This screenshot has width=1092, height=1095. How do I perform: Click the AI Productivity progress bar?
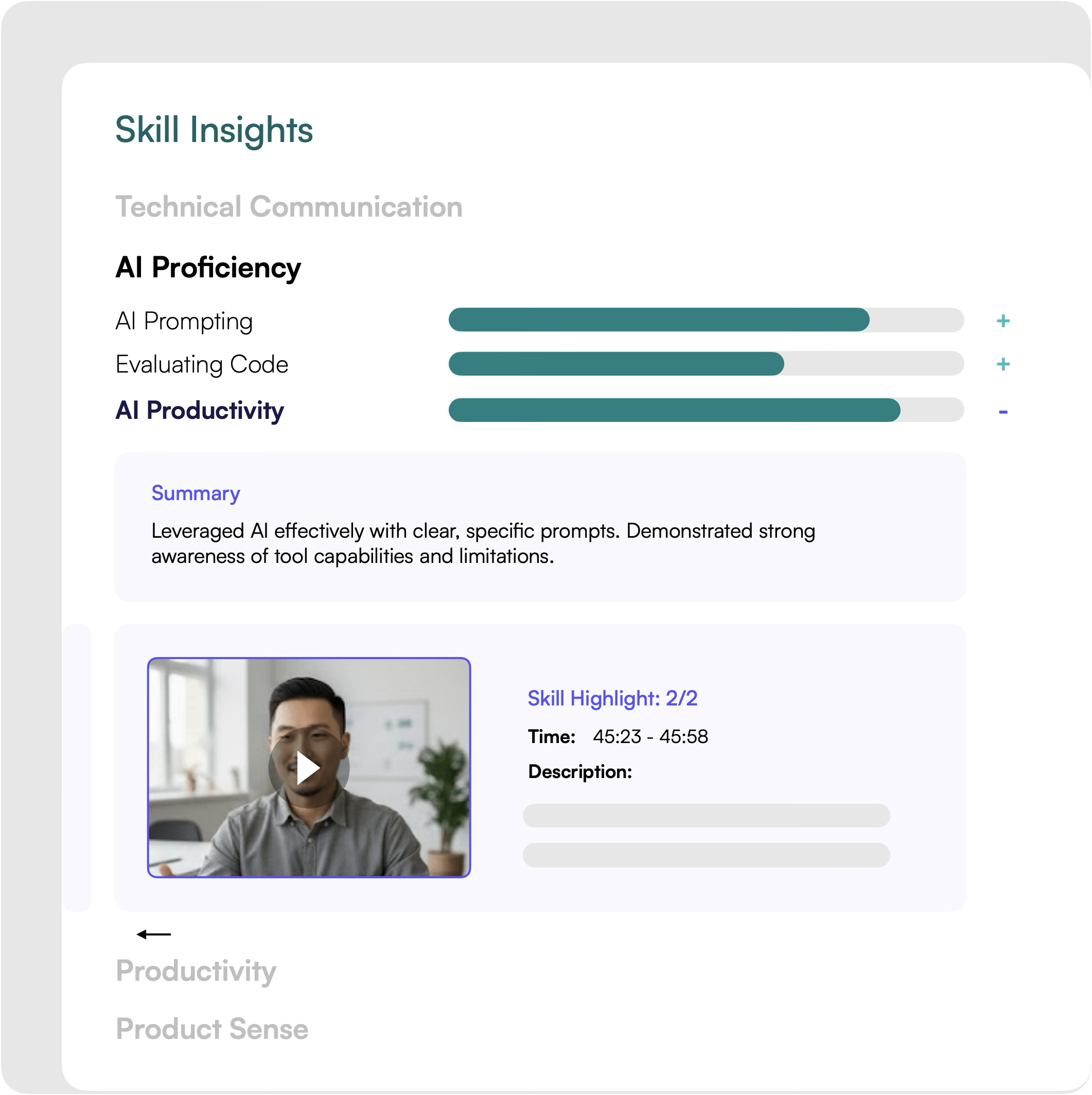tap(706, 410)
